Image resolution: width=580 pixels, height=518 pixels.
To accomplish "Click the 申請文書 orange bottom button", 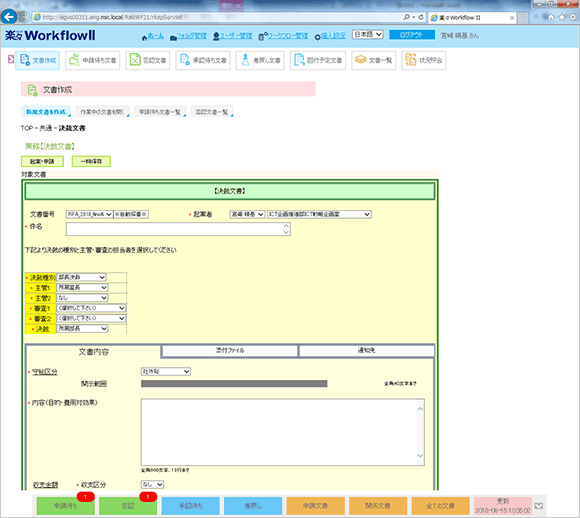I will click(x=316, y=506).
